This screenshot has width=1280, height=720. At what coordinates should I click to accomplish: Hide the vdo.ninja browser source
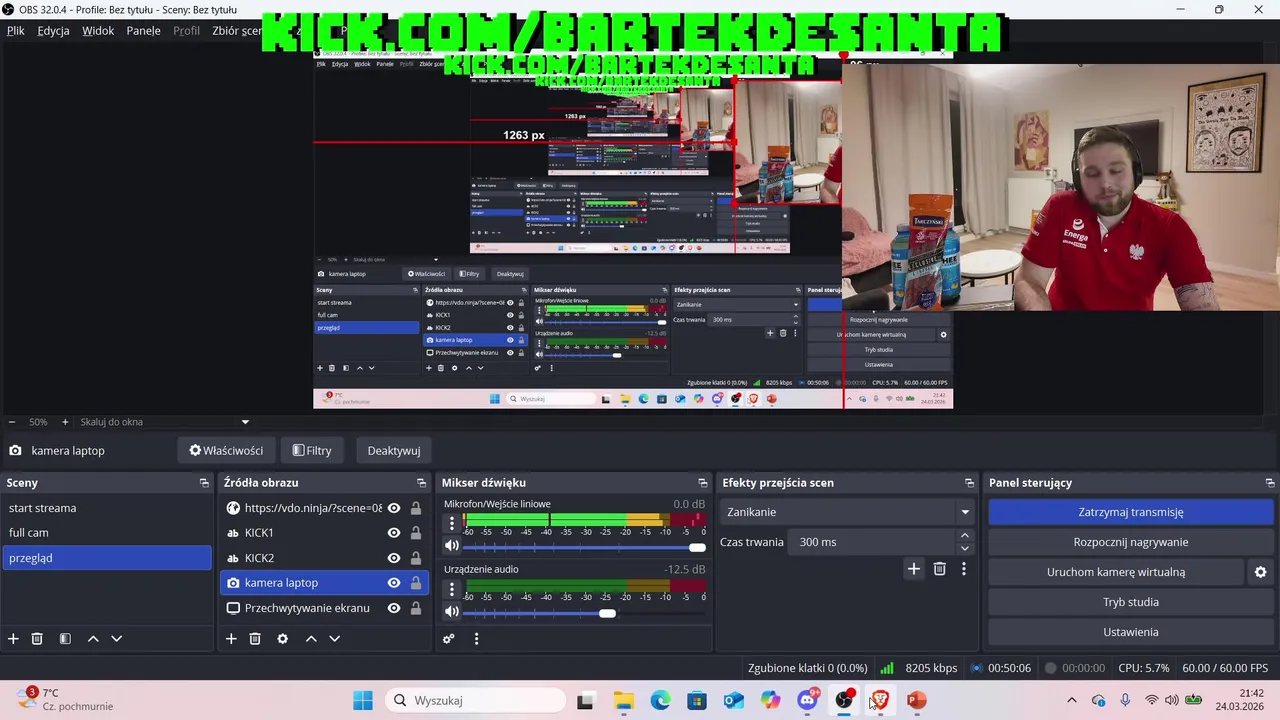click(x=394, y=508)
